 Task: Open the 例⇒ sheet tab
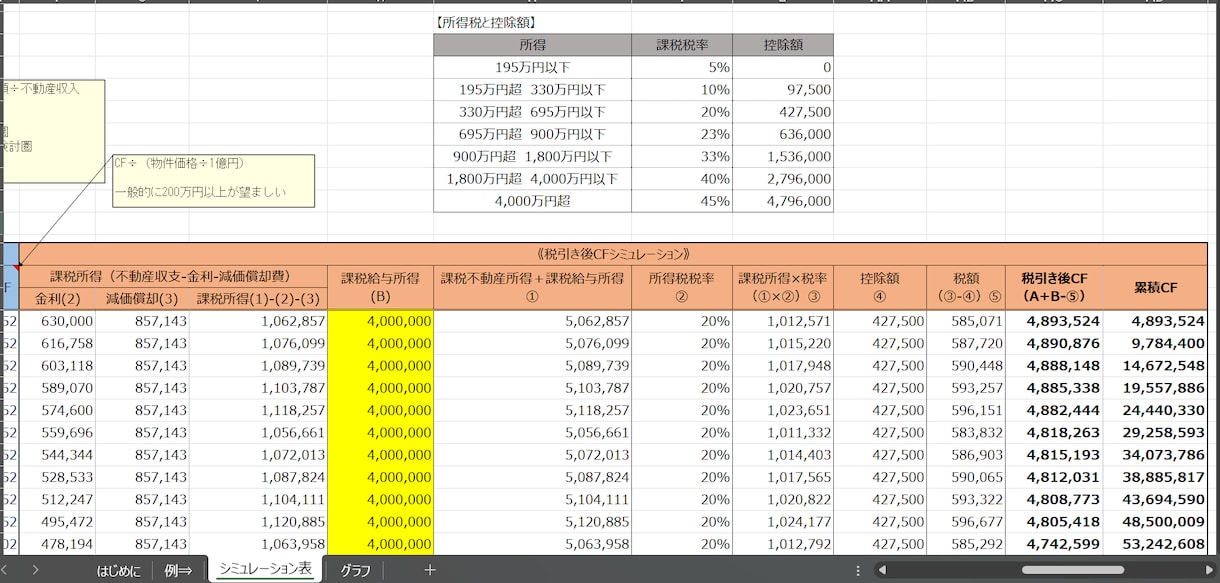(179, 571)
